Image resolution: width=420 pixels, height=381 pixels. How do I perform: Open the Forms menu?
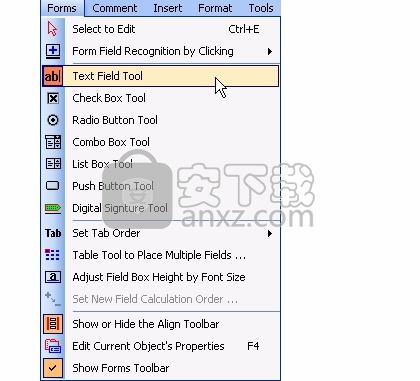pos(62,8)
